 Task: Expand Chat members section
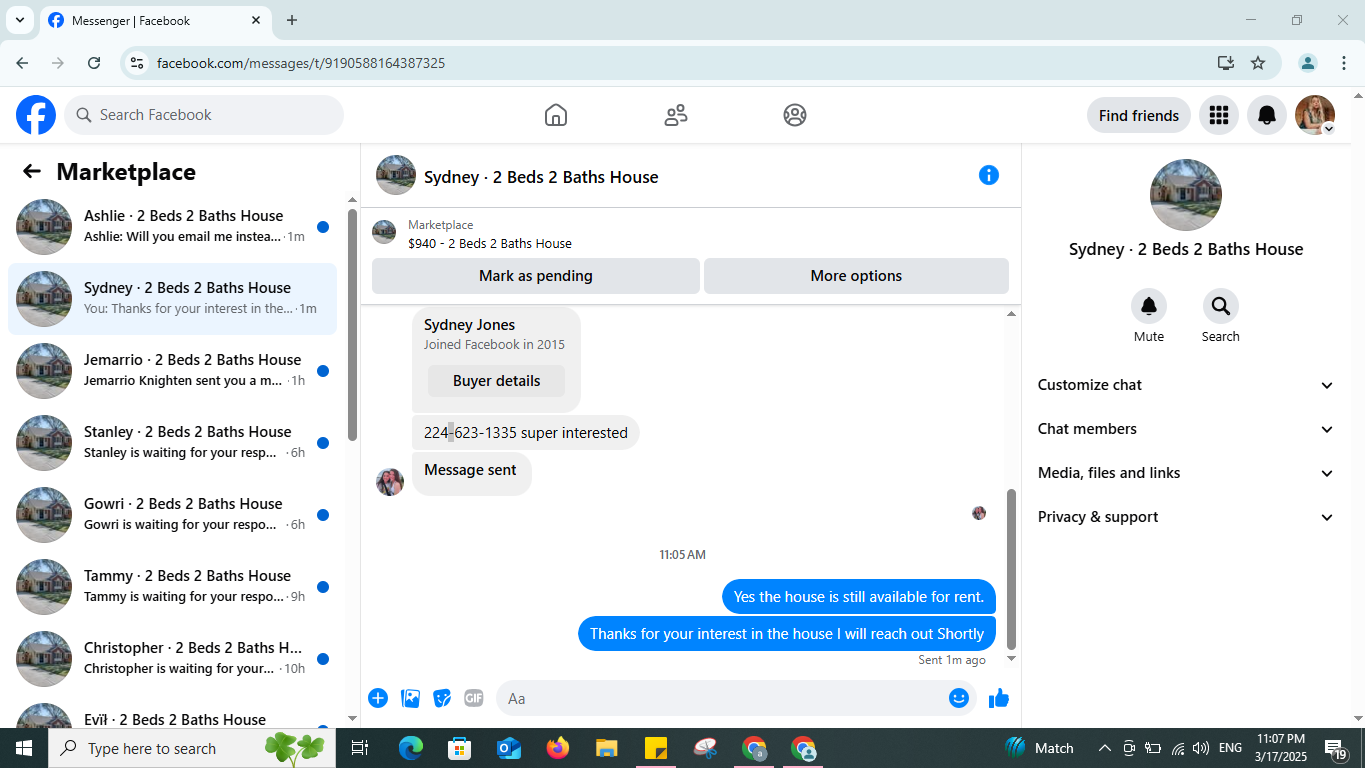(1186, 429)
